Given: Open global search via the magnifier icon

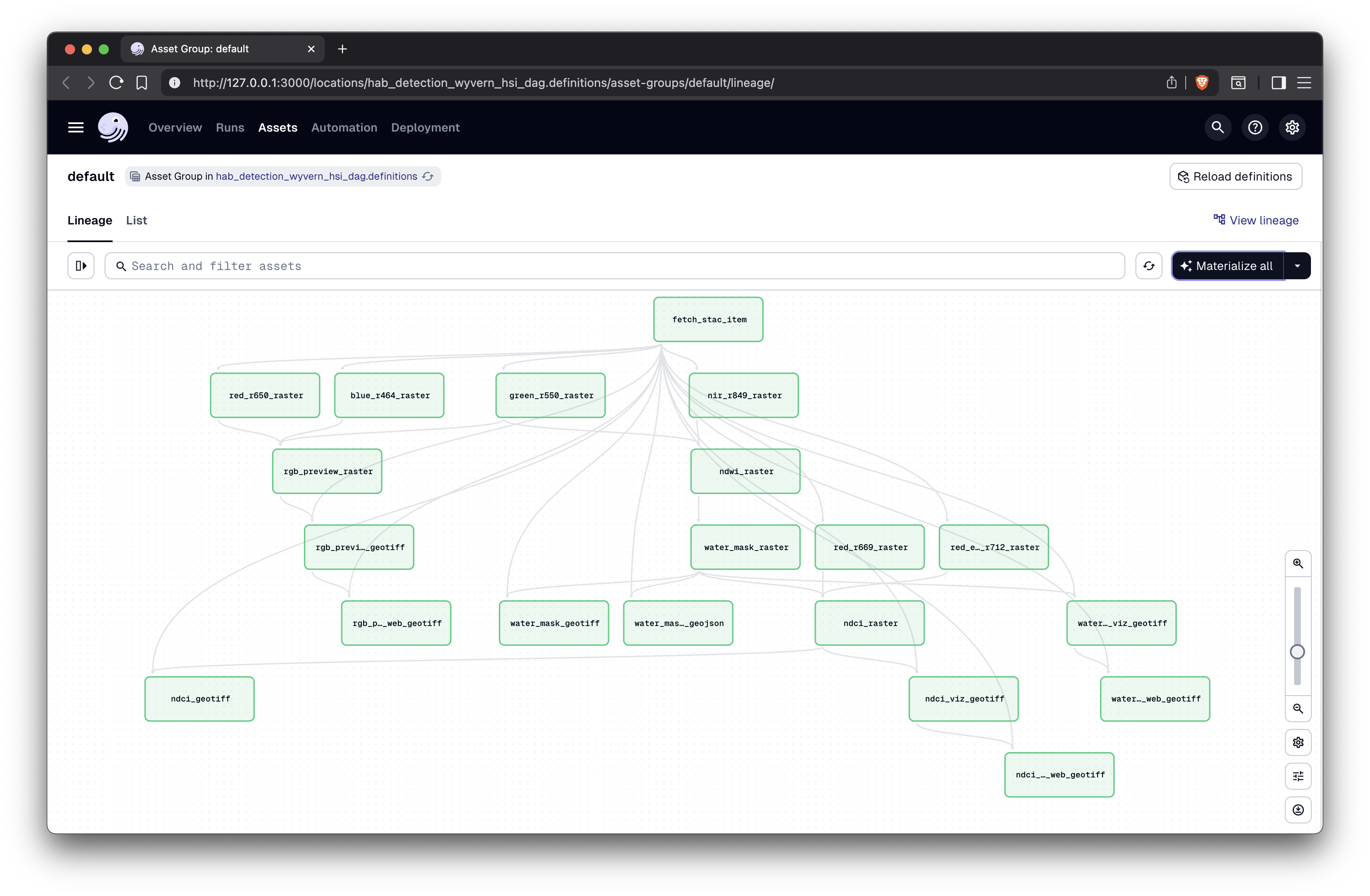Looking at the screenshot, I should pyautogui.click(x=1217, y=127).
